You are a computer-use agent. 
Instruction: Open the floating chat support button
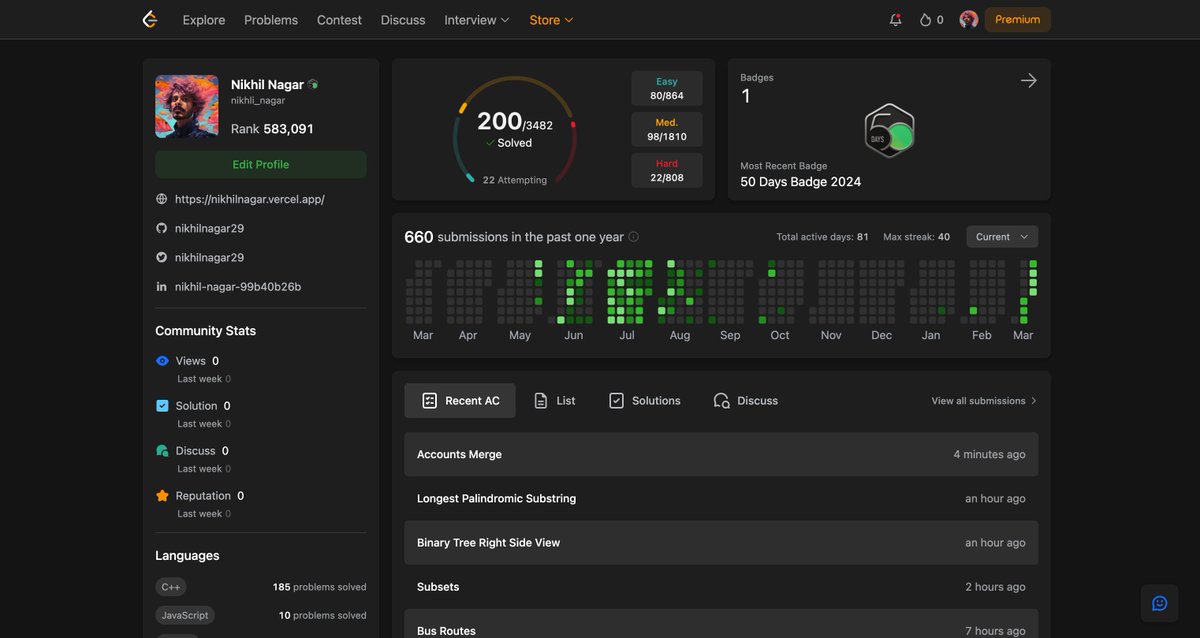point(1159,603)
